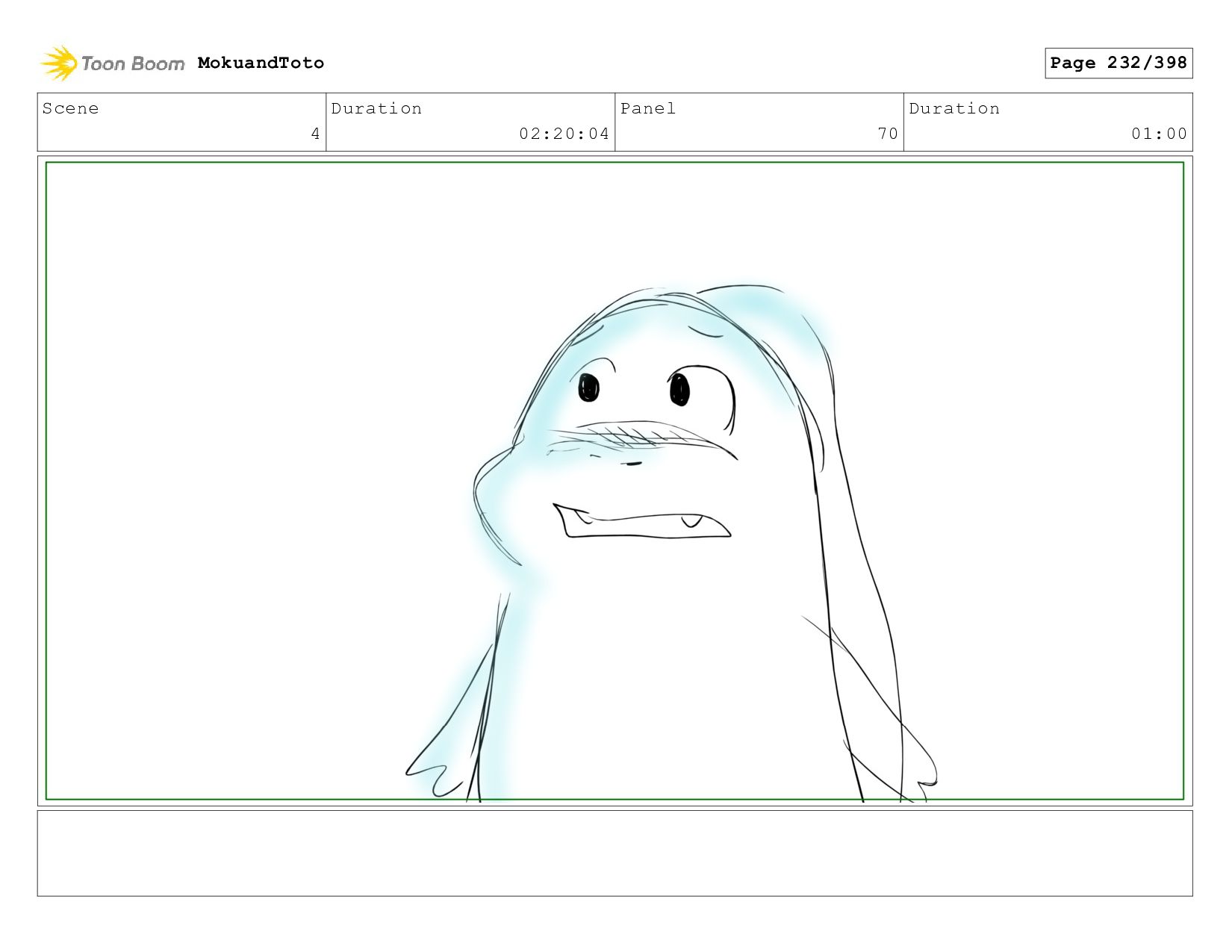The width and height of the screenshot is (1232, 952).
Task: Select the Scene label
Action: tap(70, 108)
